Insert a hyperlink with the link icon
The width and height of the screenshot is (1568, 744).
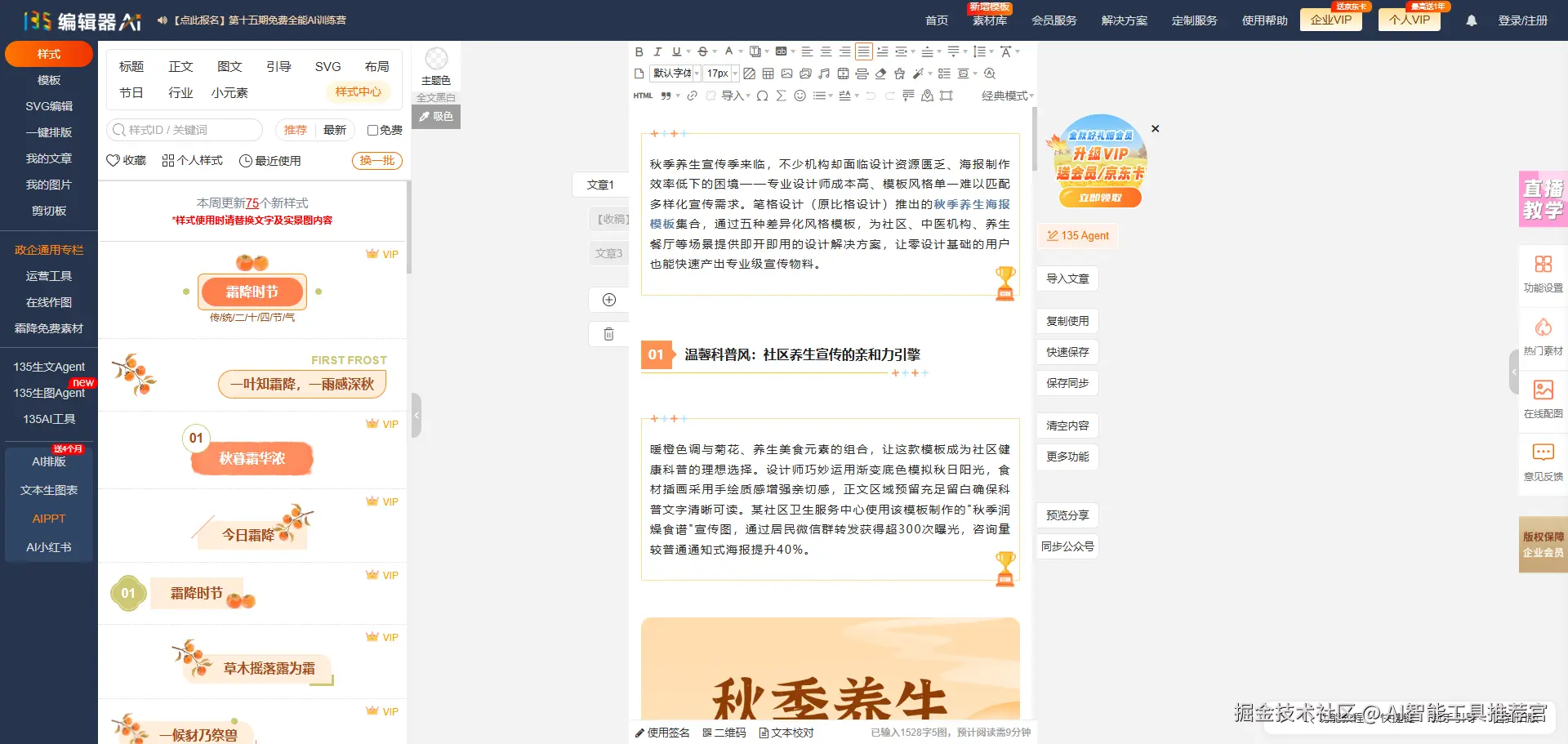coord(692,96)
